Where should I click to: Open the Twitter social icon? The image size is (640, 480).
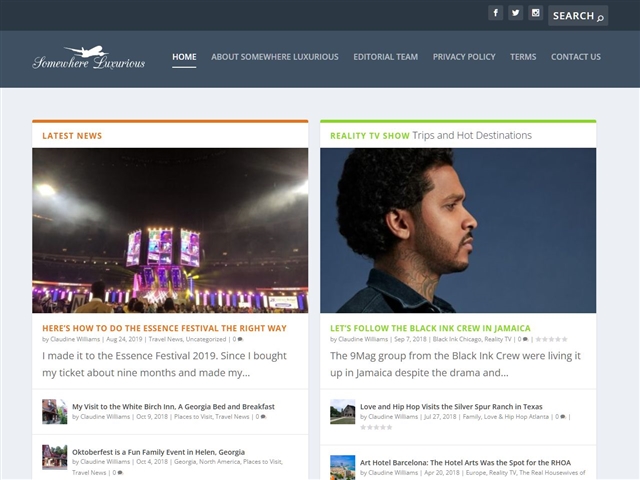[515, 13]
